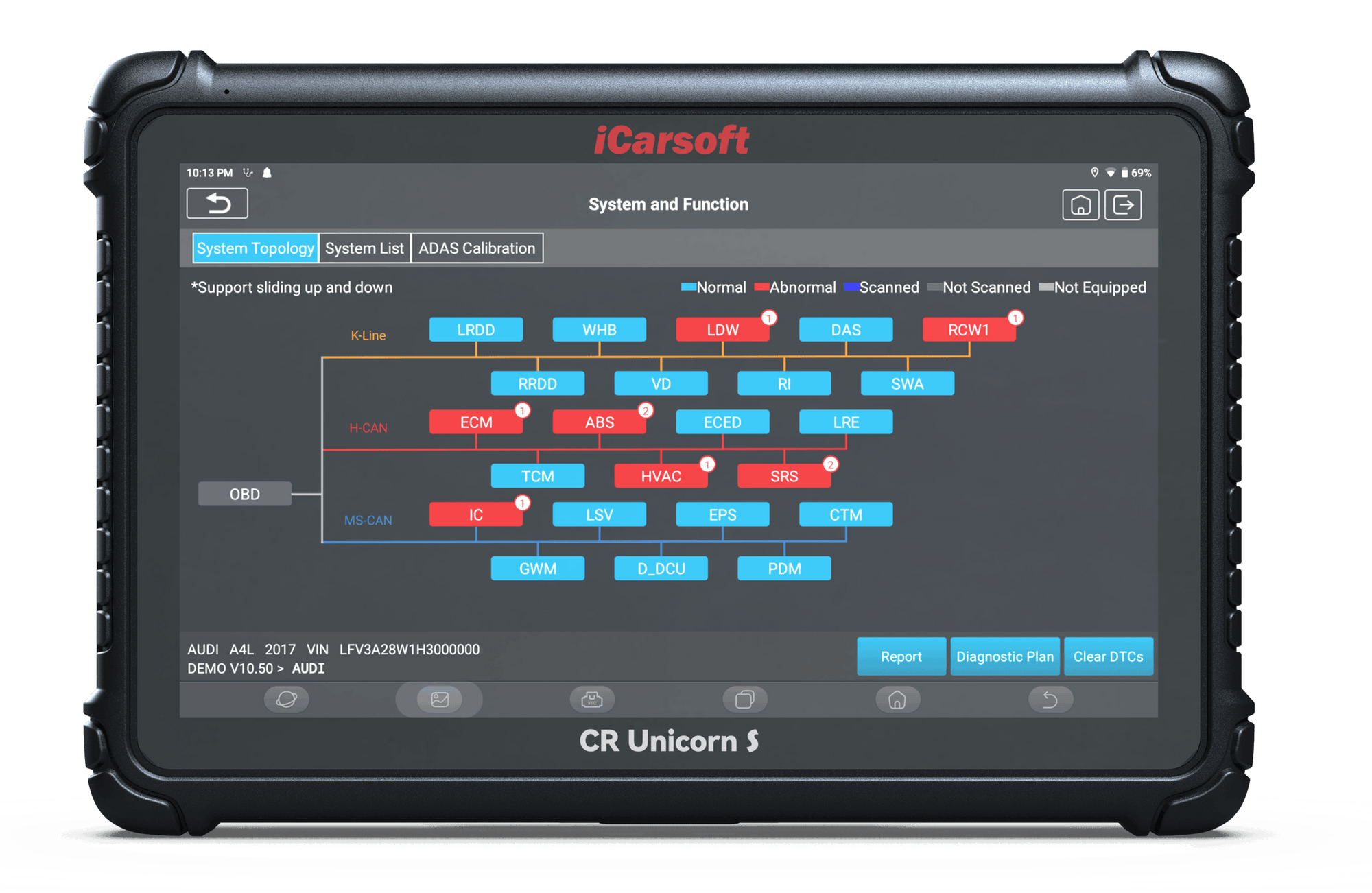
Task: Tap the battery 69% indicator
Action: (1136, 173)
